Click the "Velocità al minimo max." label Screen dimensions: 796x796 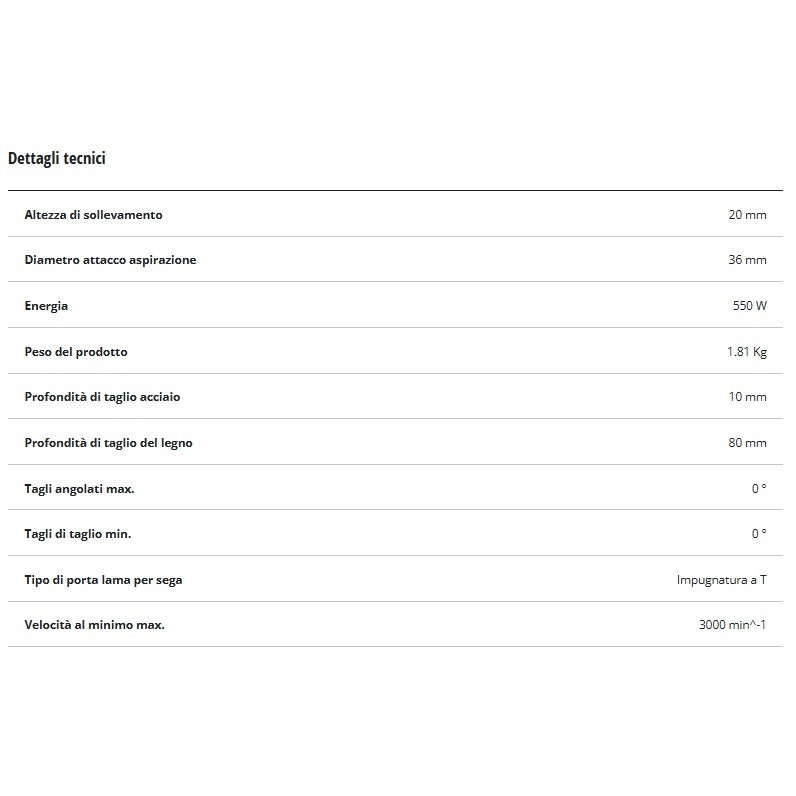(94, 625)
